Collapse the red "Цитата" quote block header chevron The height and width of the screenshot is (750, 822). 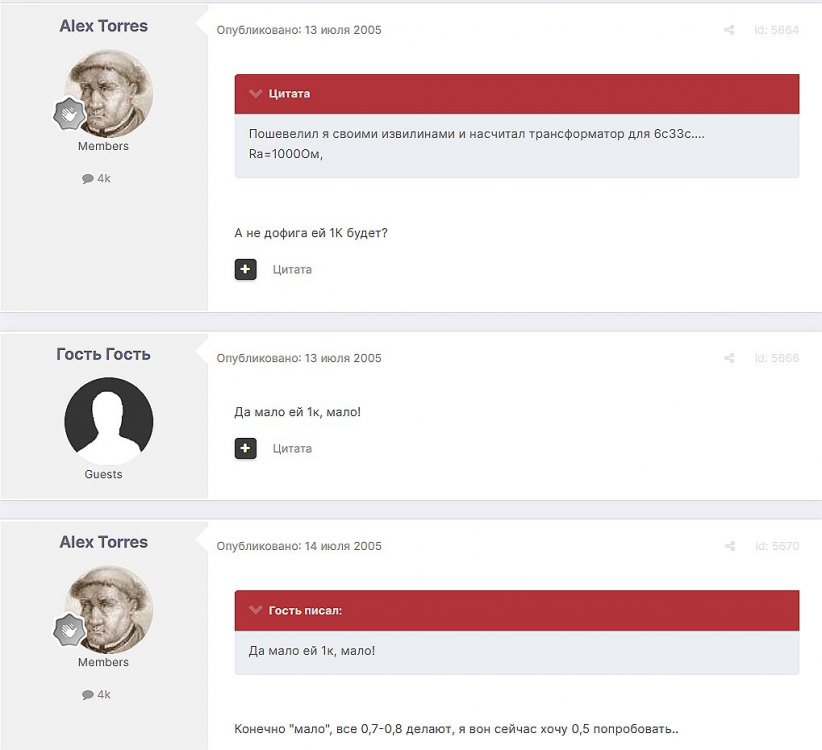(256, 94)
